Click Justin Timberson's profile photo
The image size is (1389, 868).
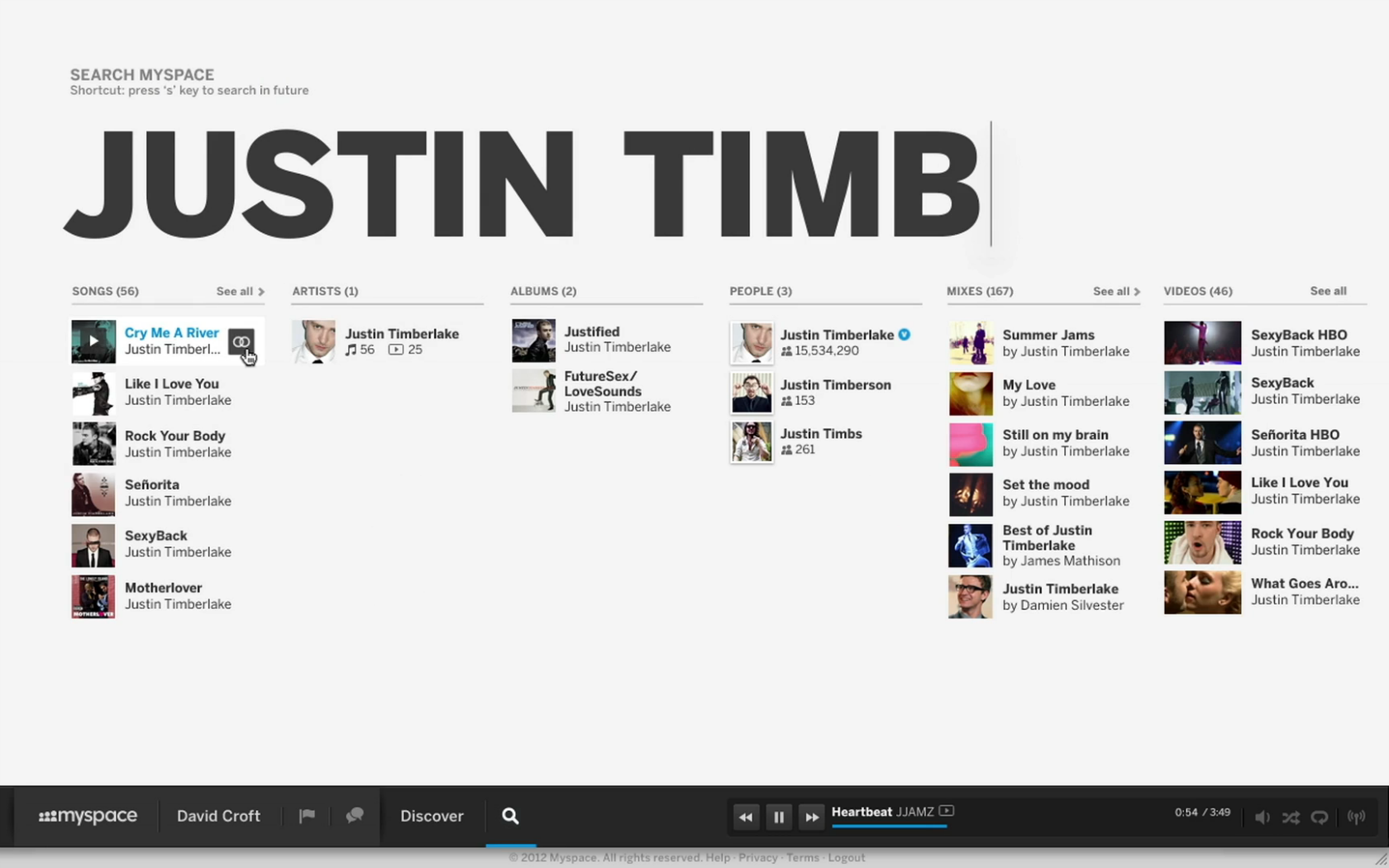[752, 393]
